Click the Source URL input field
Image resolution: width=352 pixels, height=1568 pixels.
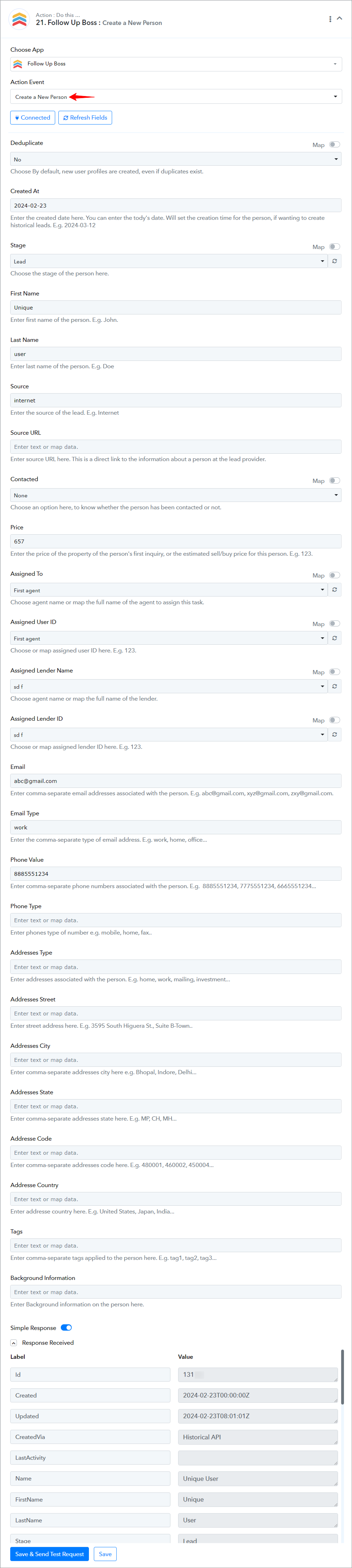(x=176, y=447)
